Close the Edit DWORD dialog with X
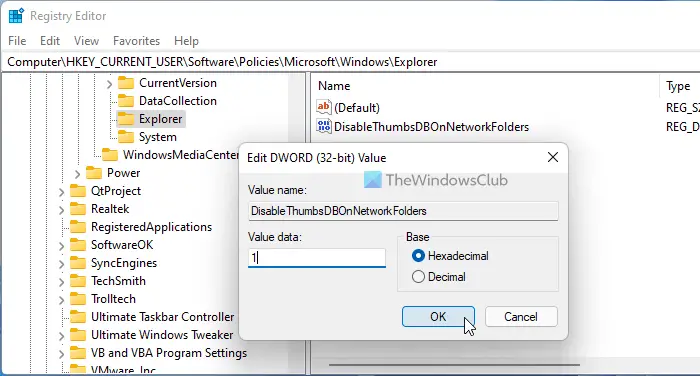This screenshot has width=700, height=376. tap(553, 157)
